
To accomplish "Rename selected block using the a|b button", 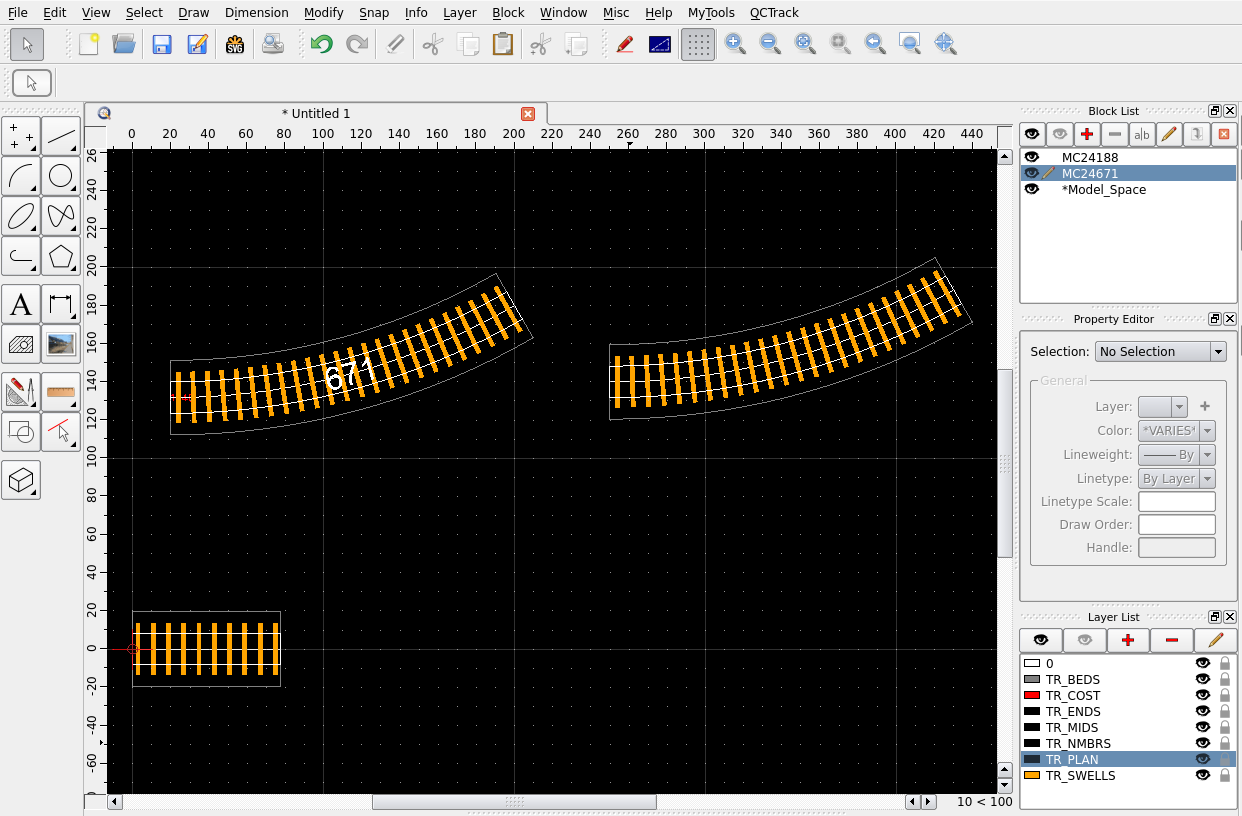I will (1141, 134).
